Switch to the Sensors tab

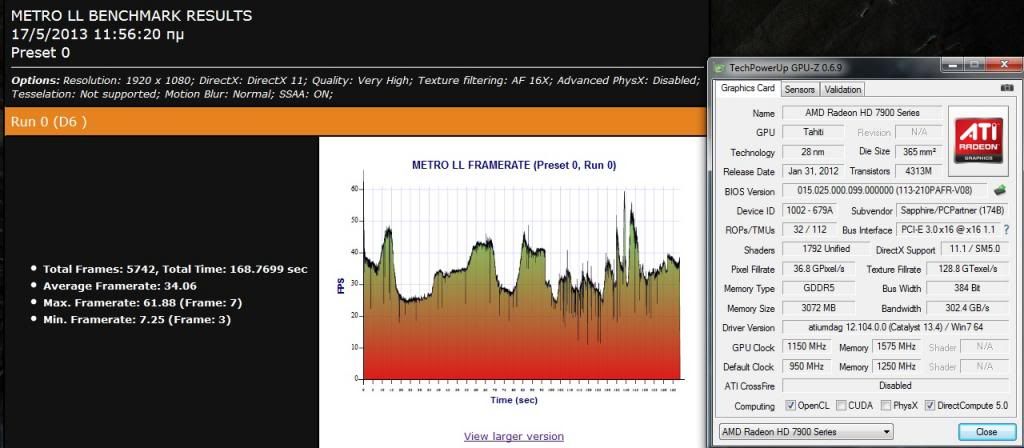pyautogui.click(x=799, y=89)
